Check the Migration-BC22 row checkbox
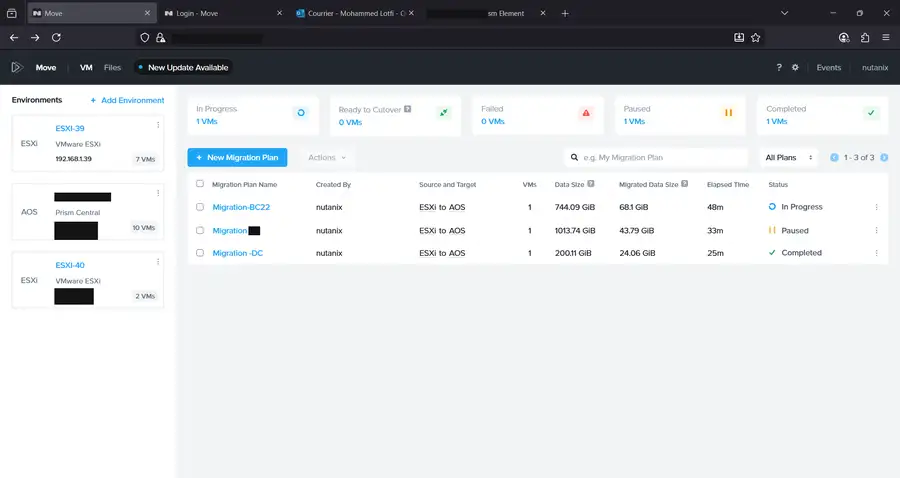Viewport: 900px width, 478px height. pos(200,207)
